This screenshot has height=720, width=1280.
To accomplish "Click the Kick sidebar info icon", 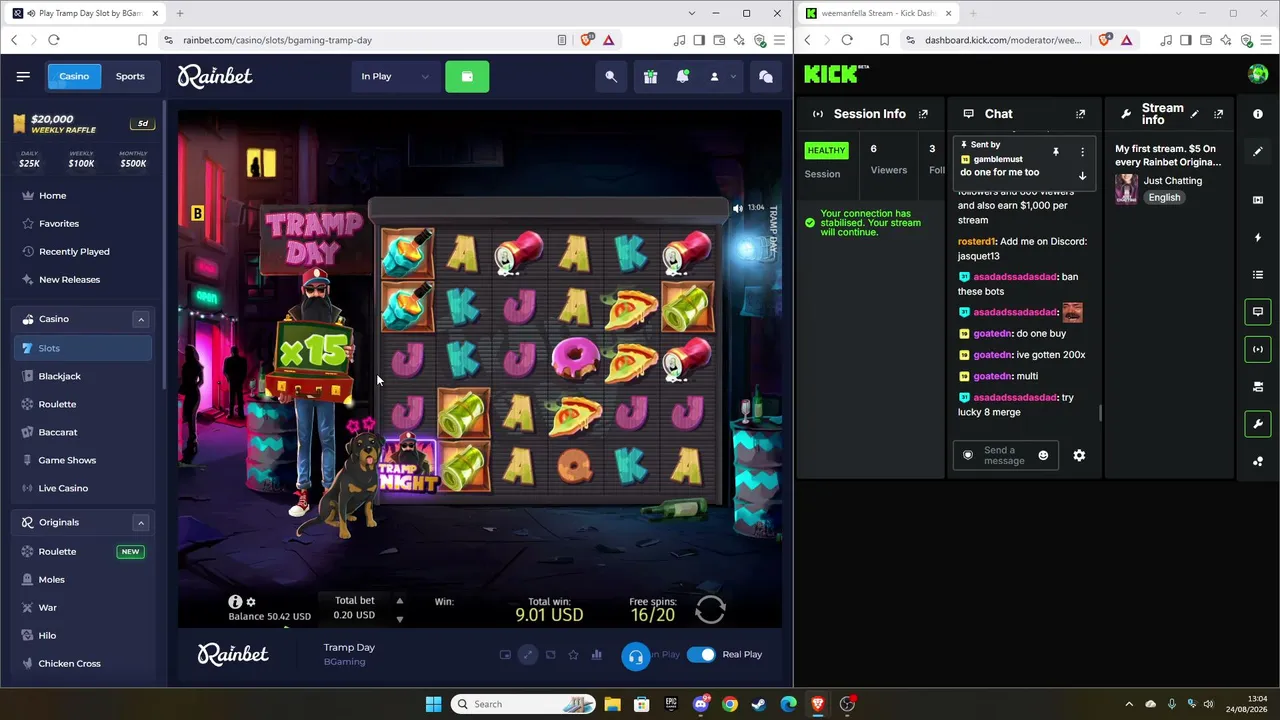I will click(1258, 114).
